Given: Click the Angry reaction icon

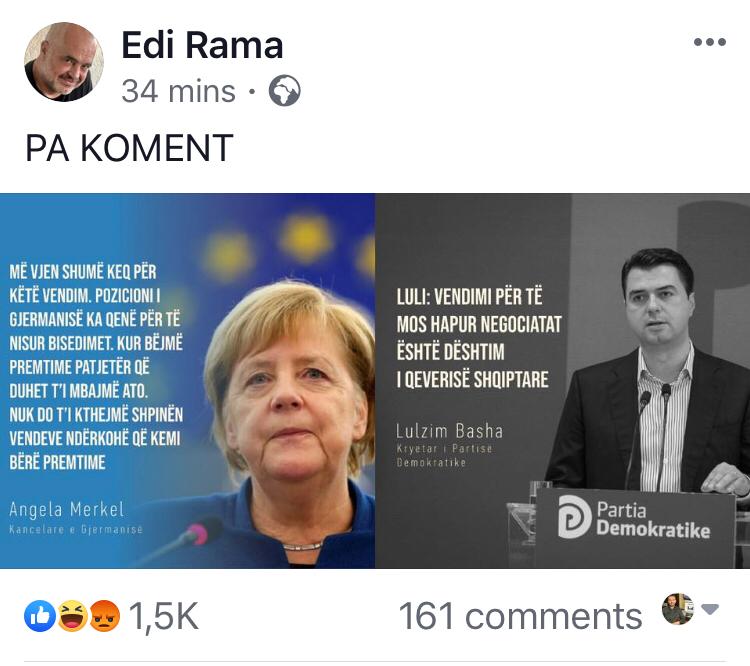Looking at the screenshot, I should 104,616.
